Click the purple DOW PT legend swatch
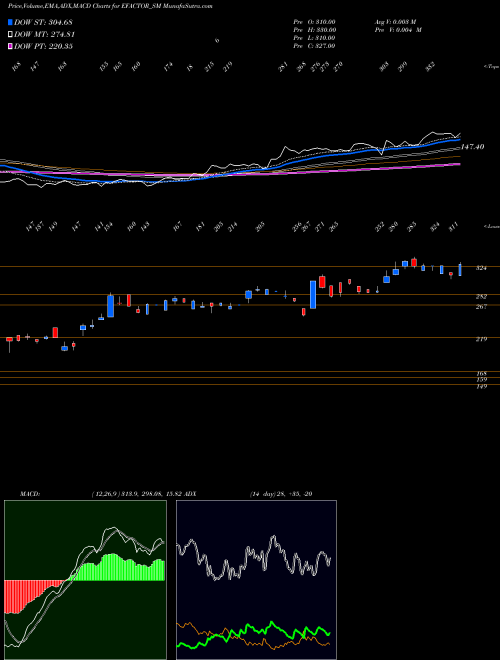Viewport: 500px width, 660px height. (11, 46)
